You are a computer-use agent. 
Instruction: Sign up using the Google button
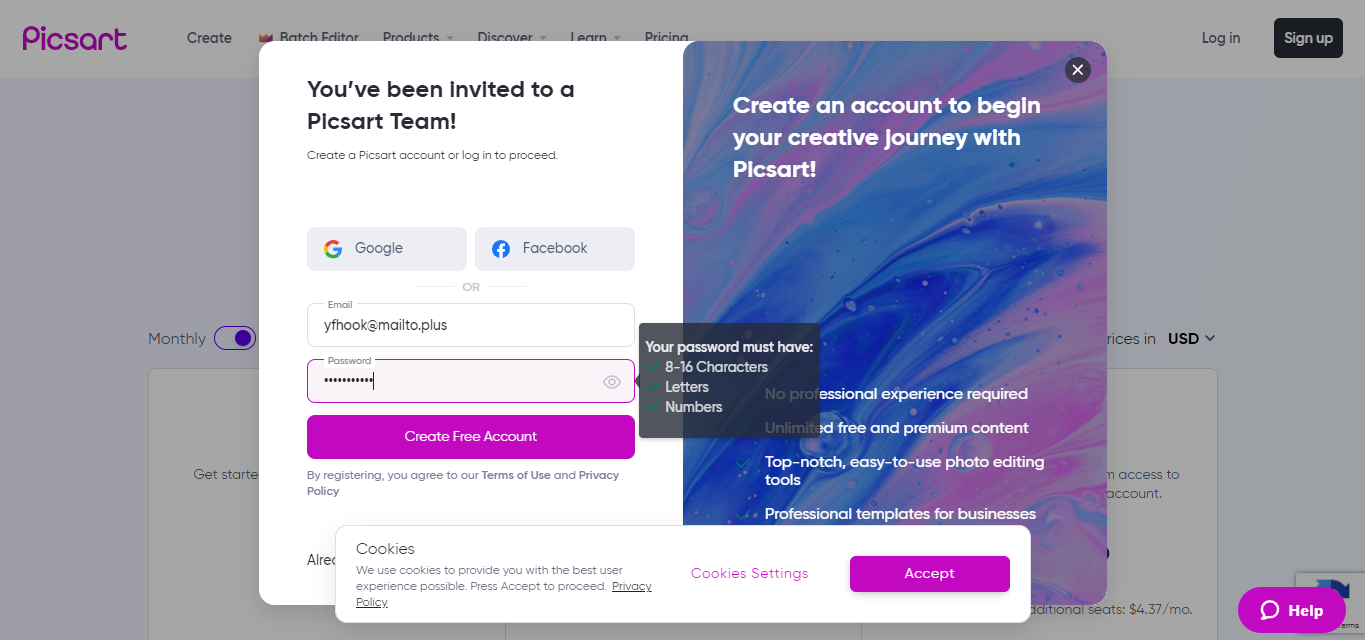[x=386, y=249]
